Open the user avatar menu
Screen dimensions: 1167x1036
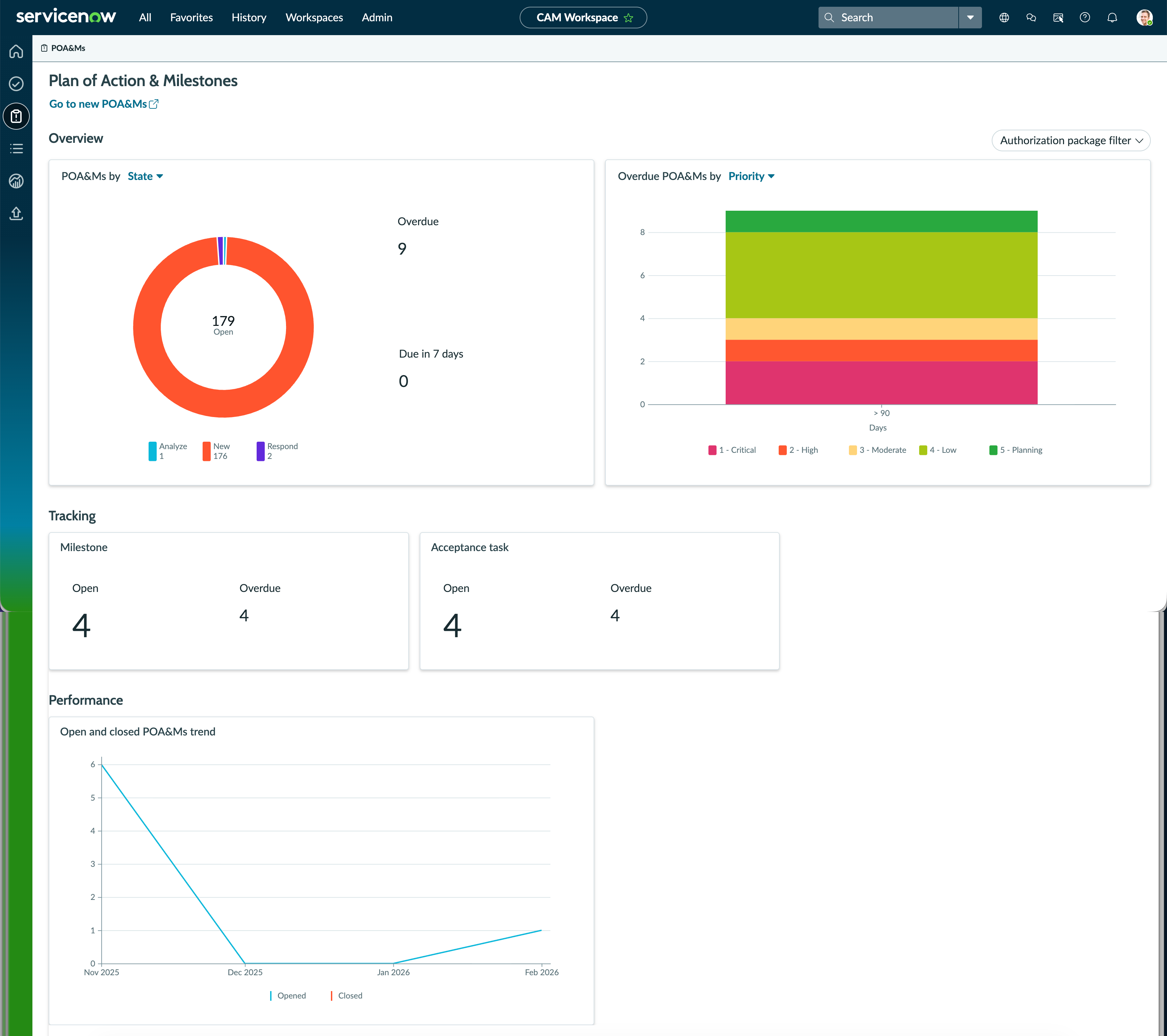pos(1144,18)
